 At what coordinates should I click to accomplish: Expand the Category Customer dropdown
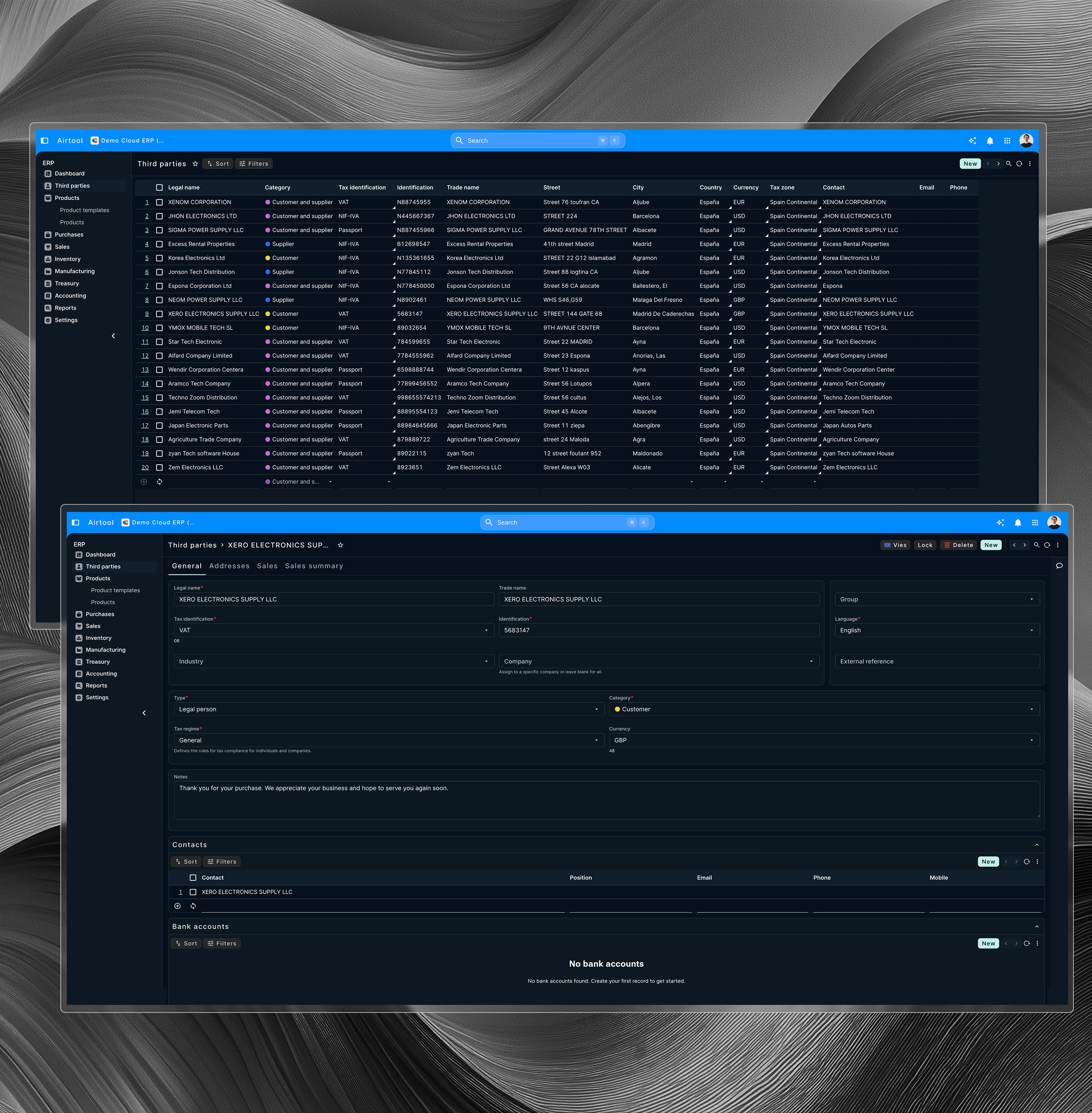pyautogui.click(x=824, y=710)
